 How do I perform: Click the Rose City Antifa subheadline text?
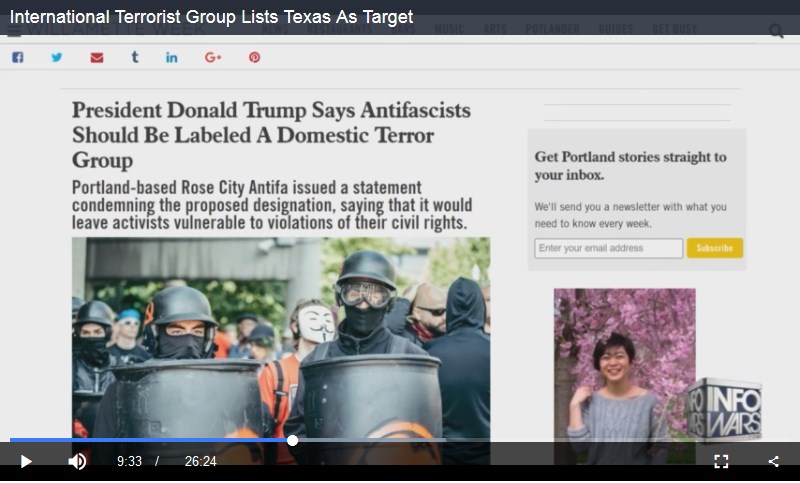click(272, 205)
